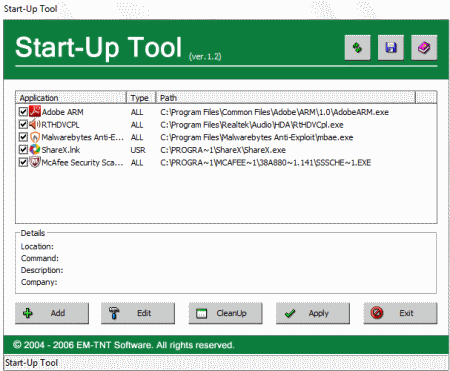Viewport: 450px width, 371px height.
Task: Sort list by Application column header
Action: click(x=71, y=98)
